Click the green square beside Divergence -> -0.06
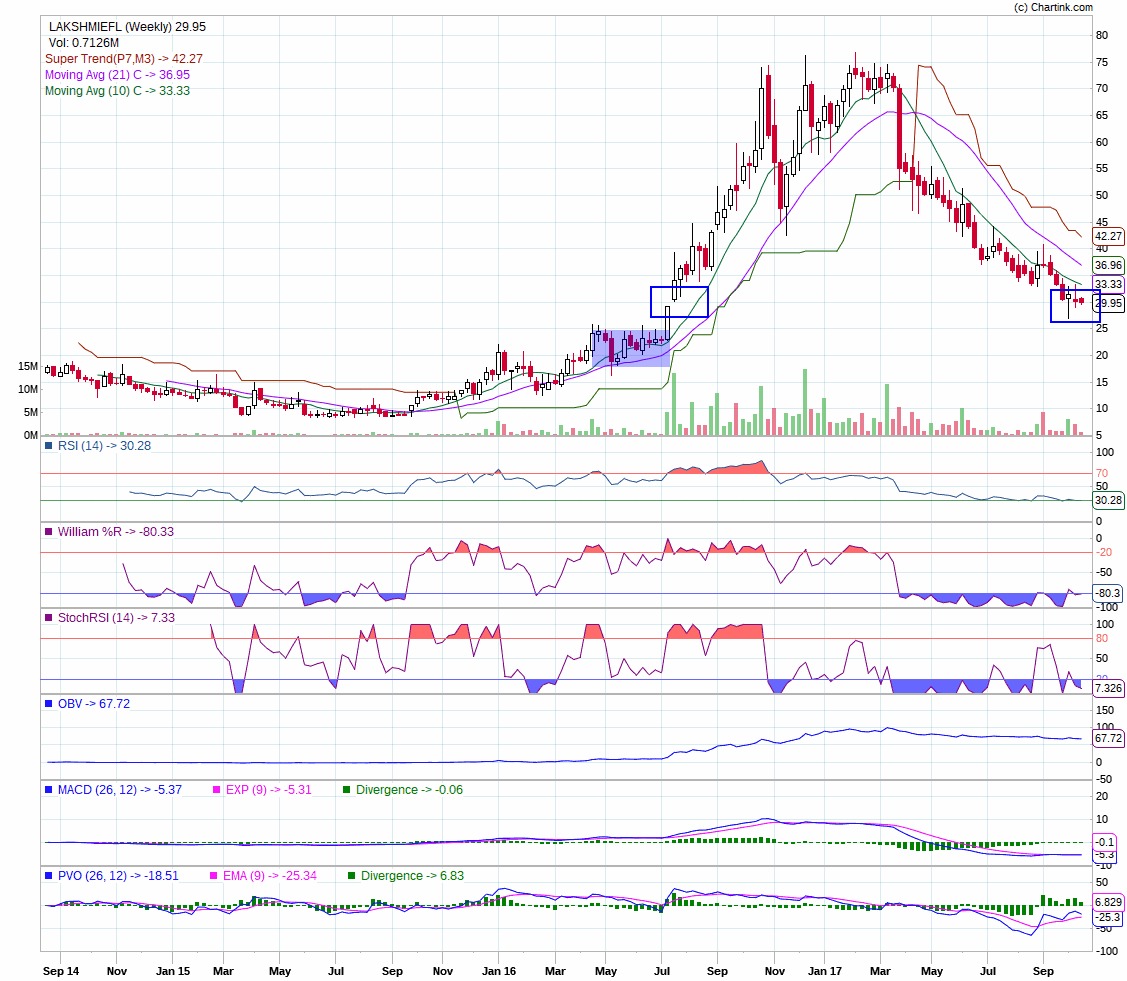Image resolution: width=1127 pixels, height=981 pixels. pos(346,790)
